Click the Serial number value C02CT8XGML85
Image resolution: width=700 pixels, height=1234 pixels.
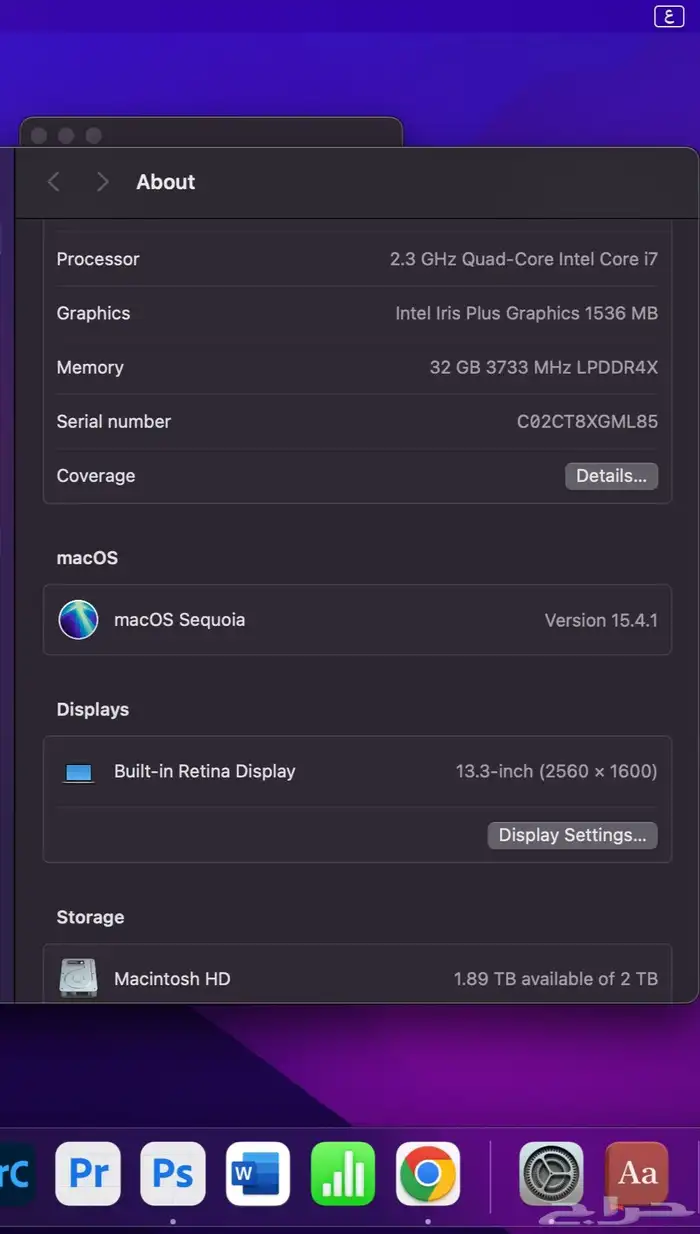pos(586,421)
